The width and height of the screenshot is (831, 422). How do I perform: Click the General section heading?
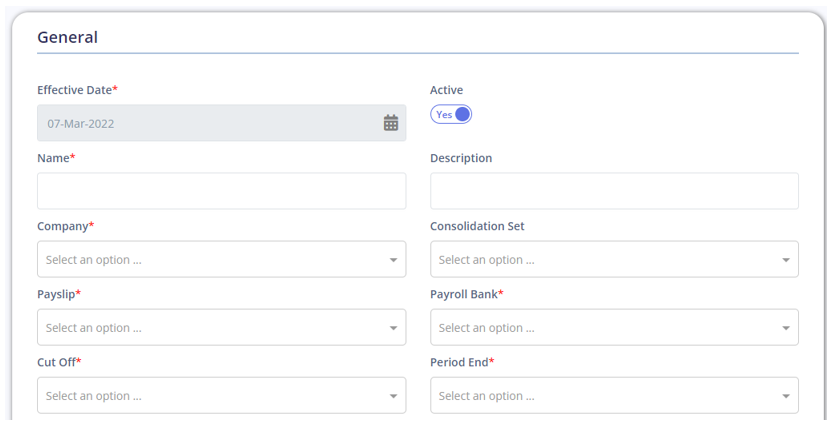tap(67, 37)
